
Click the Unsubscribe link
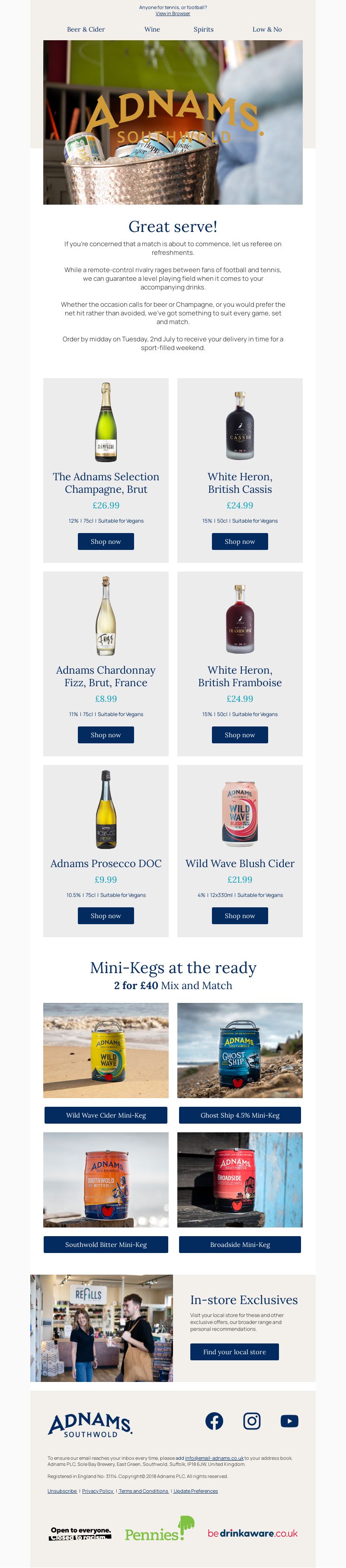[62, 1491]
